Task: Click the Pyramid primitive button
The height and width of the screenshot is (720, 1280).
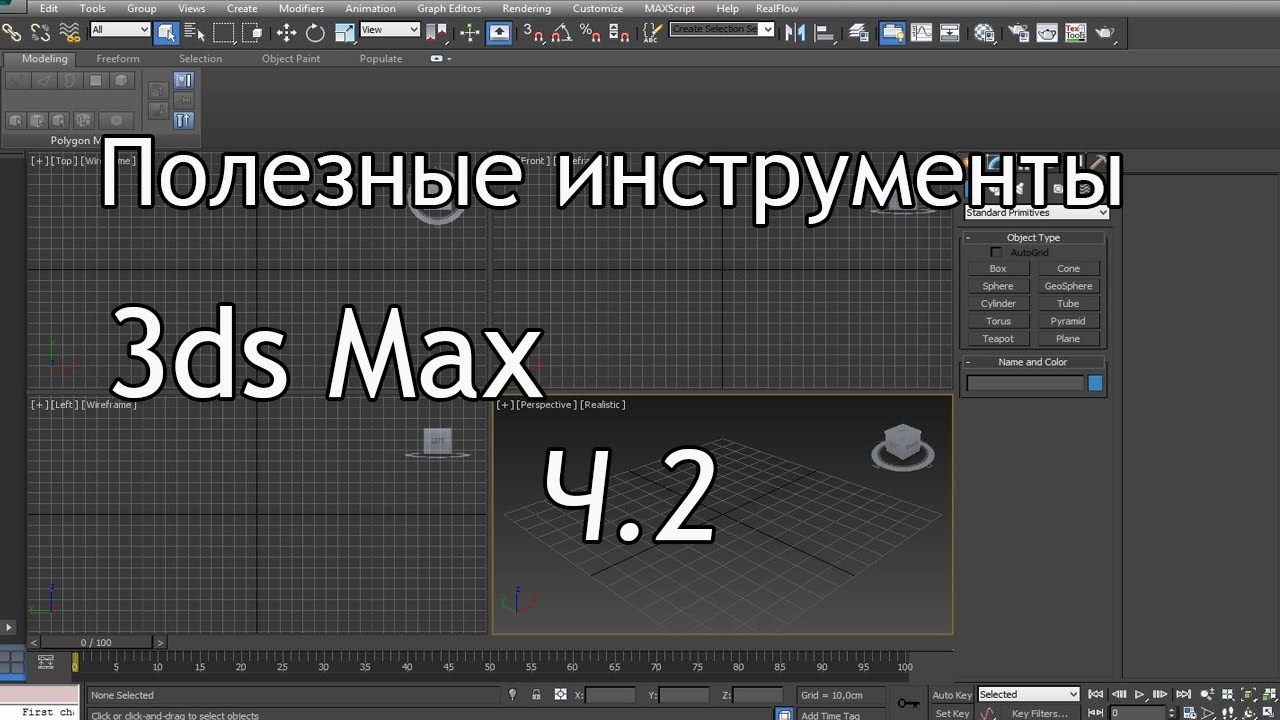Action: pos(1068,321)
